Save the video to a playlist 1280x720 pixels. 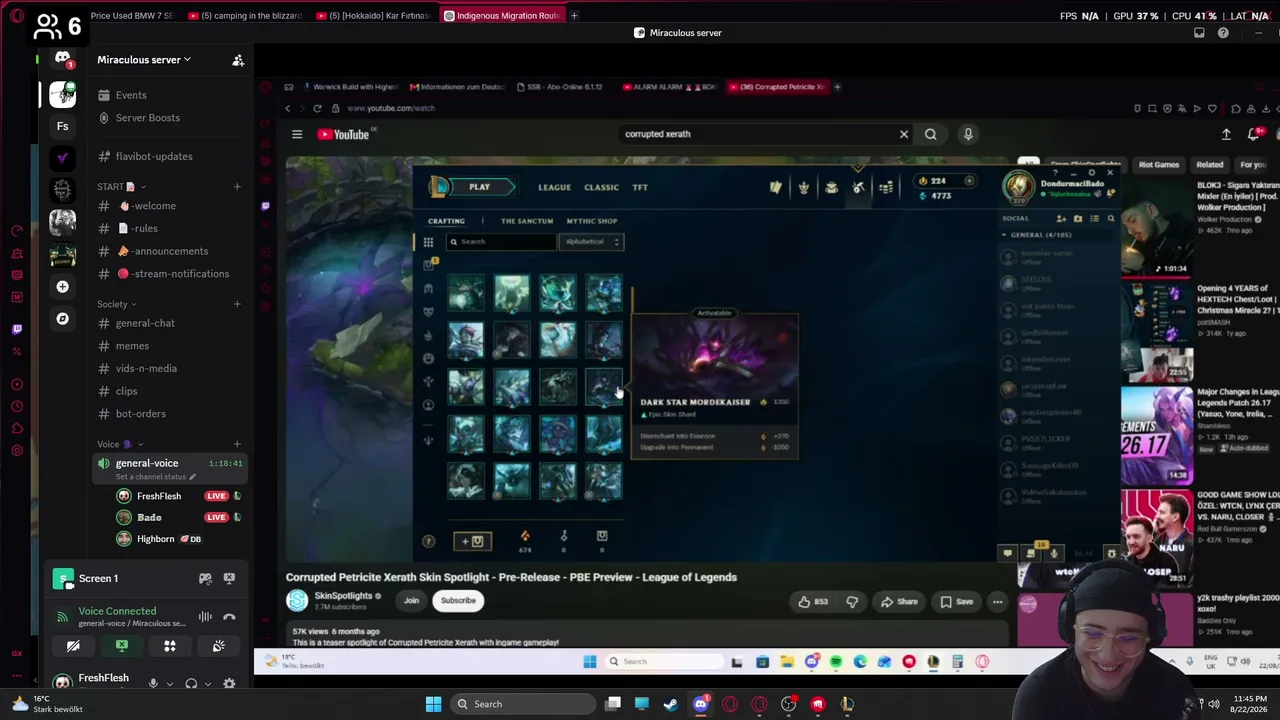[956, 601]
